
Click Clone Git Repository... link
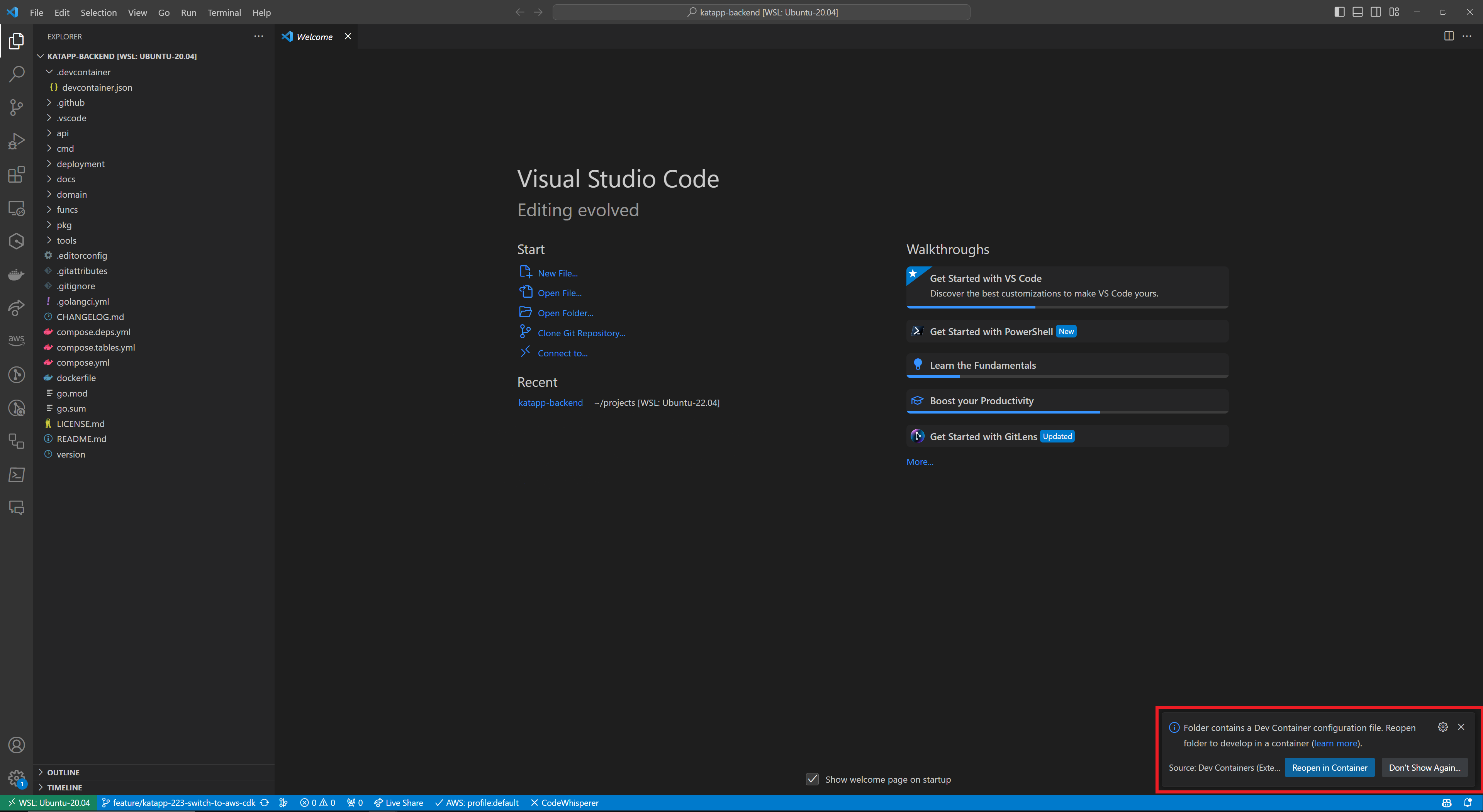582,333
